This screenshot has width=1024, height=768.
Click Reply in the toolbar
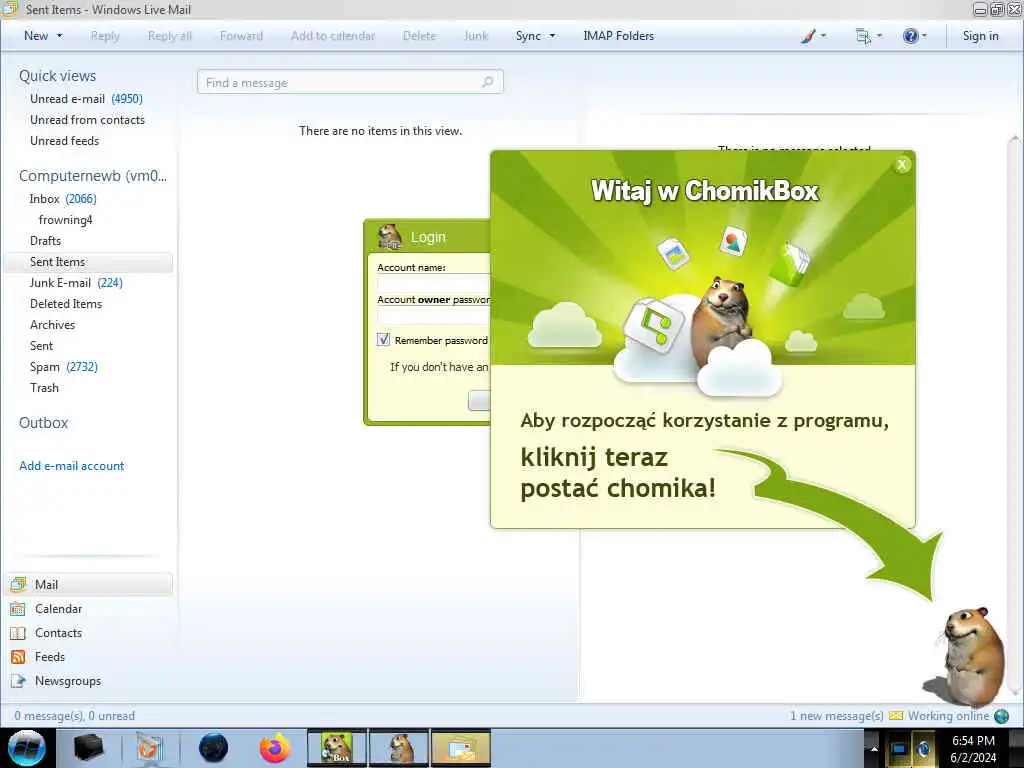tap(105, 36)
